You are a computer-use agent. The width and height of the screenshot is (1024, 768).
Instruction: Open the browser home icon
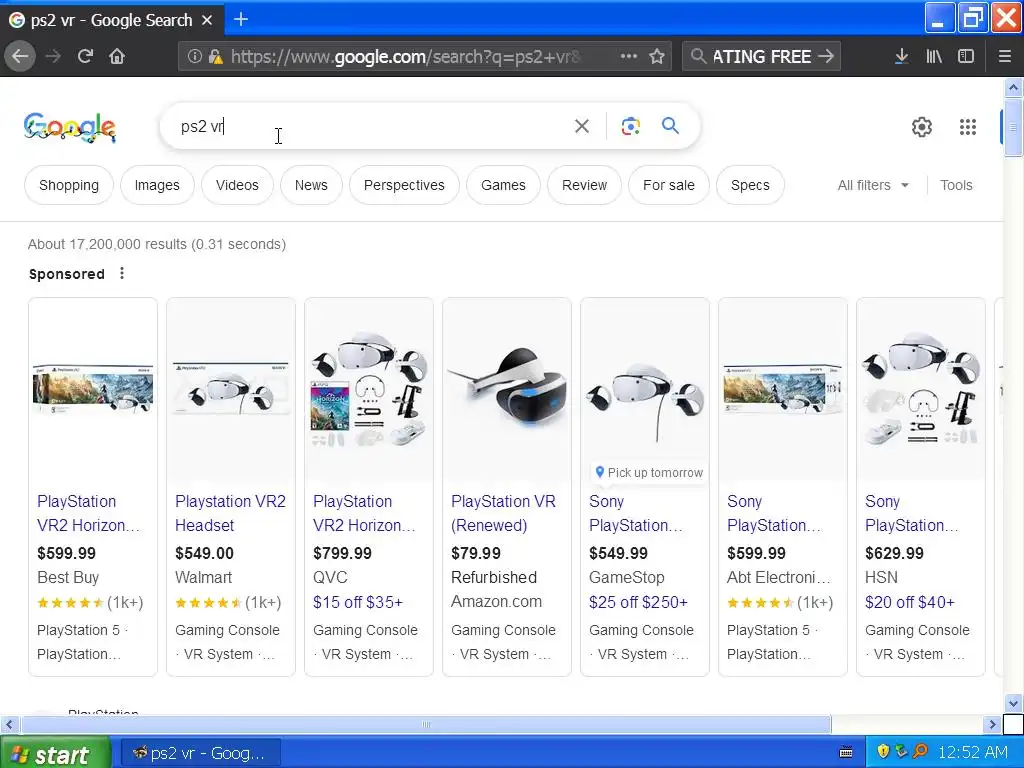point(117,57)
